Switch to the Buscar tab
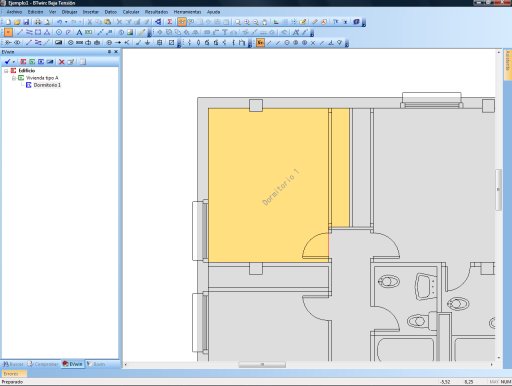Screen dimensions: 512x386 (13, 364)
